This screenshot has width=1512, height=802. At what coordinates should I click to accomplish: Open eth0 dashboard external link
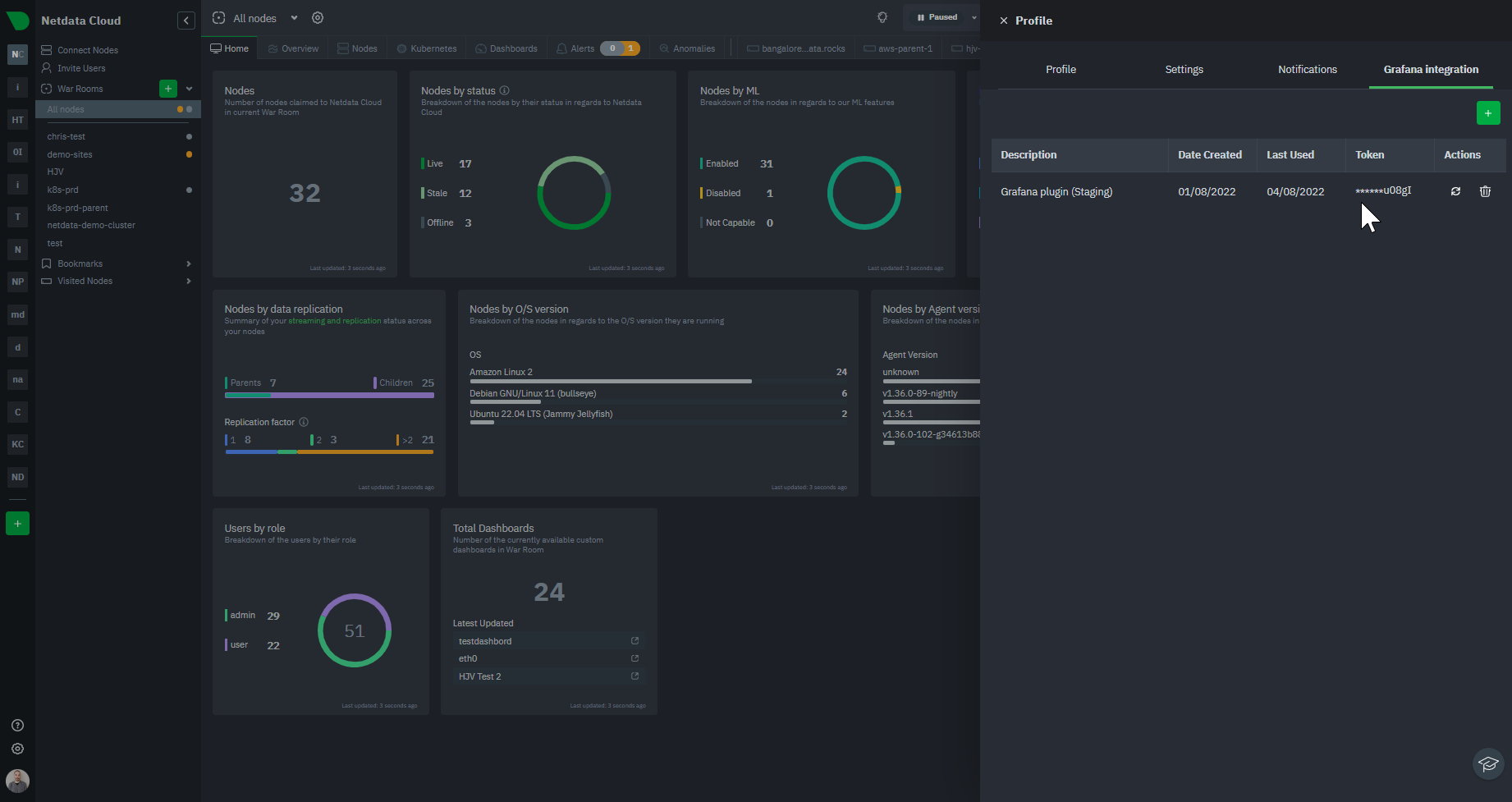(x=635, y=658)
